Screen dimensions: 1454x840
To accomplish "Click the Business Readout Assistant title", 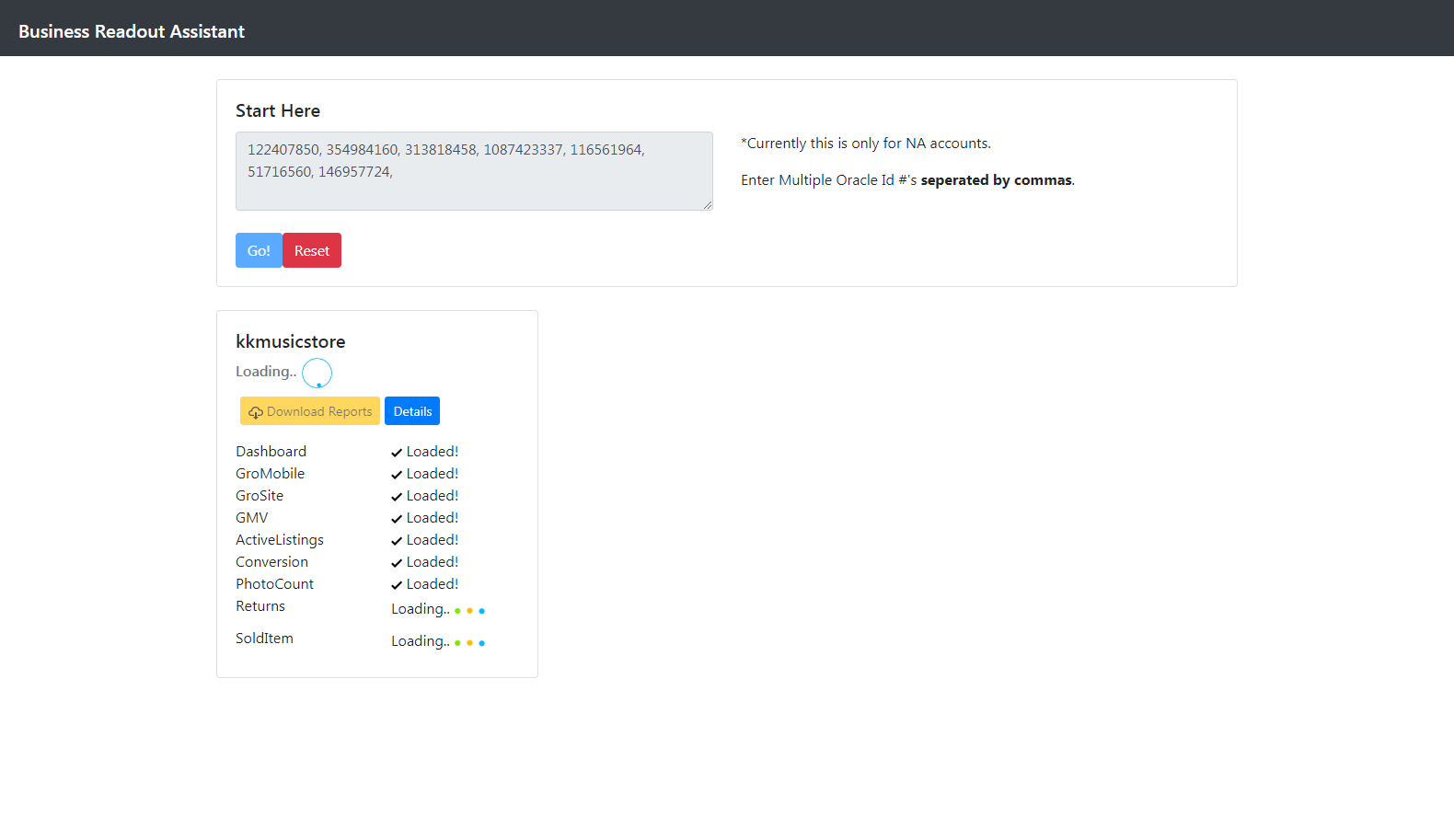I will 132,31.
